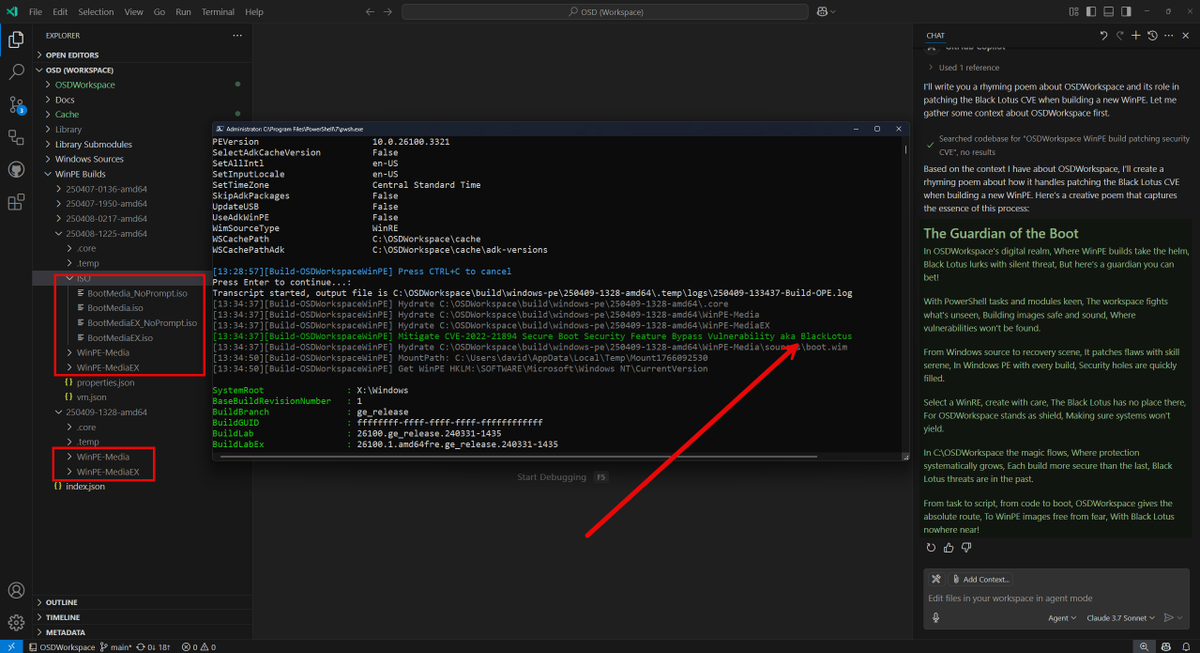The image size is (1200, 653).
Task: Open the Terminal menu
Action: click(217, 12)
